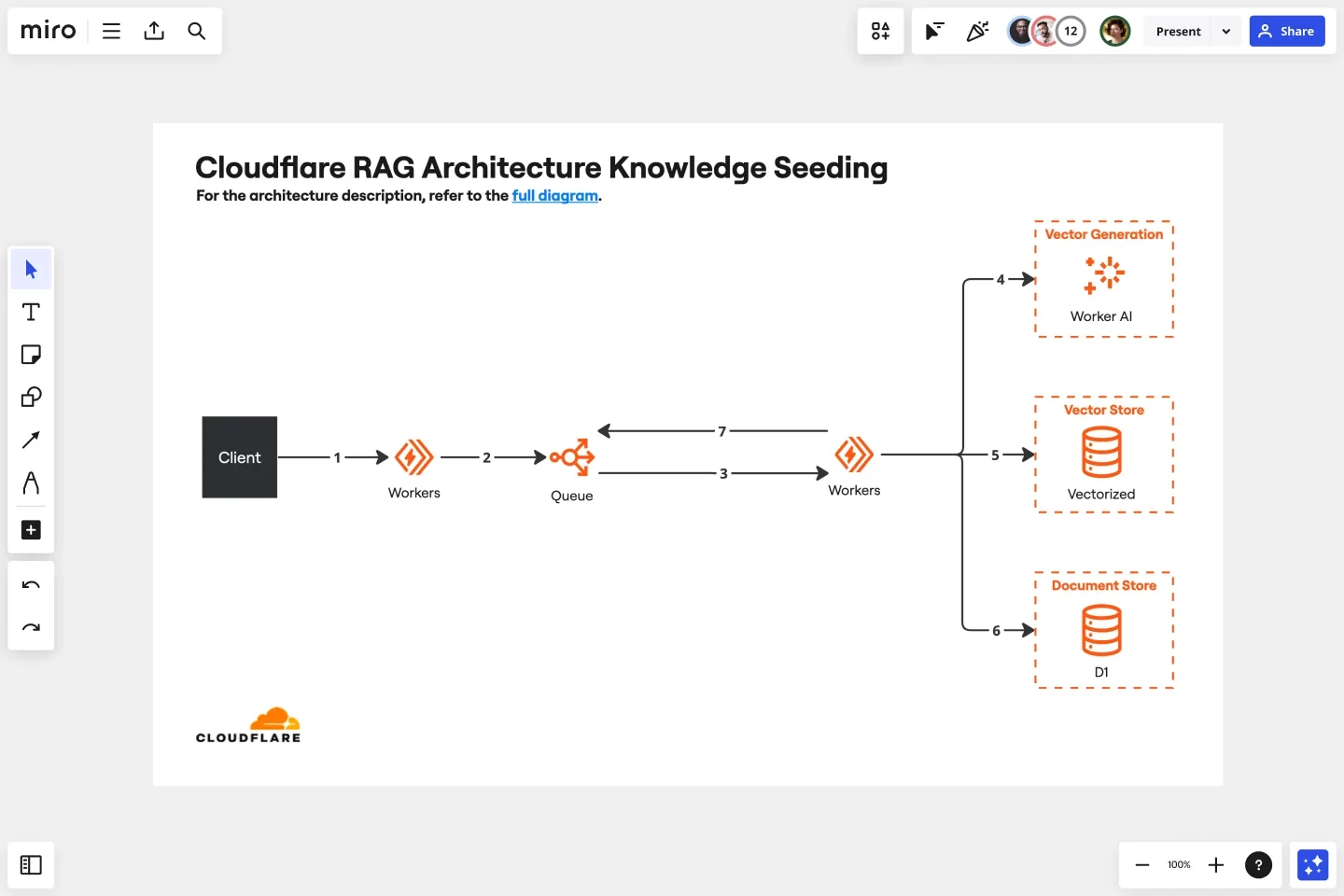This screenshot has width=1344, height=896.
Task: Zoom in with the plus button
Action: tap(1216, 865)
